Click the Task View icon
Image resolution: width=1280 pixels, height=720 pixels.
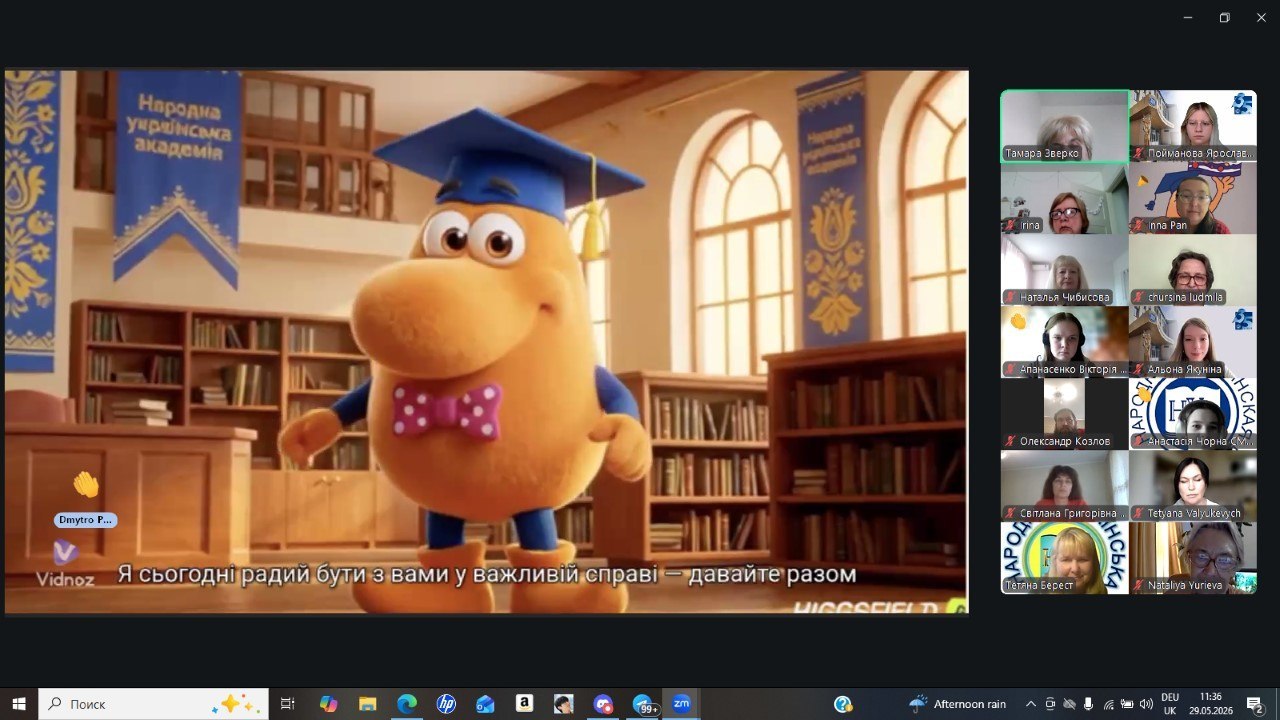coord(288,704)
